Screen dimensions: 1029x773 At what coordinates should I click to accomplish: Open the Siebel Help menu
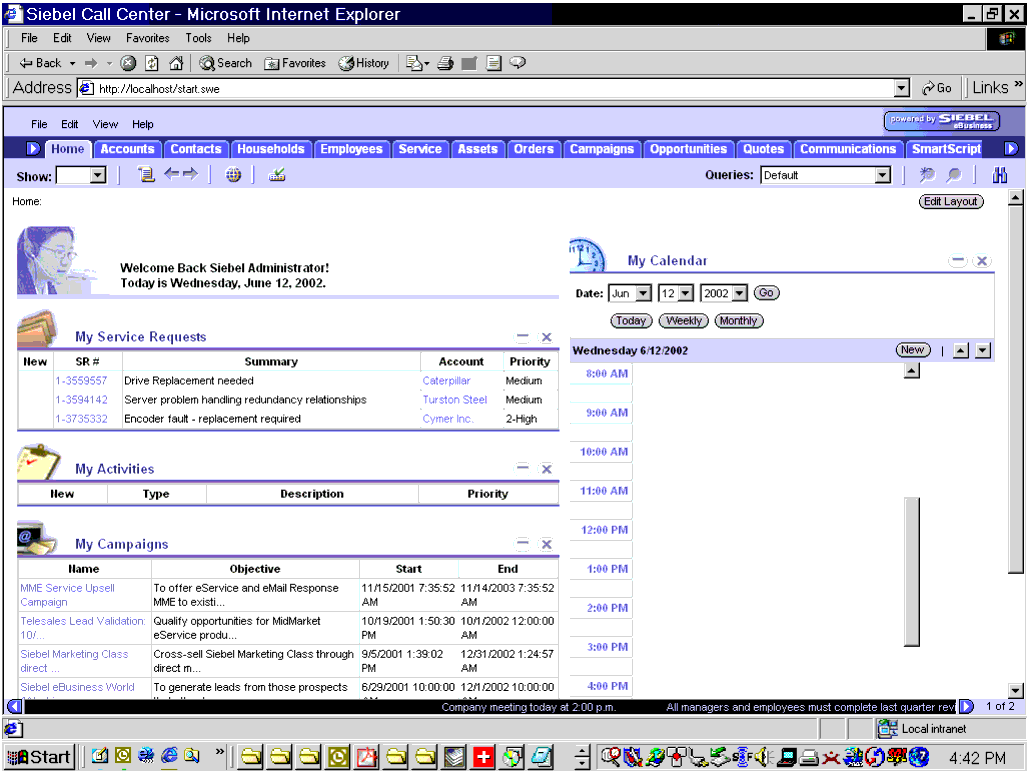tap(142, 124)
